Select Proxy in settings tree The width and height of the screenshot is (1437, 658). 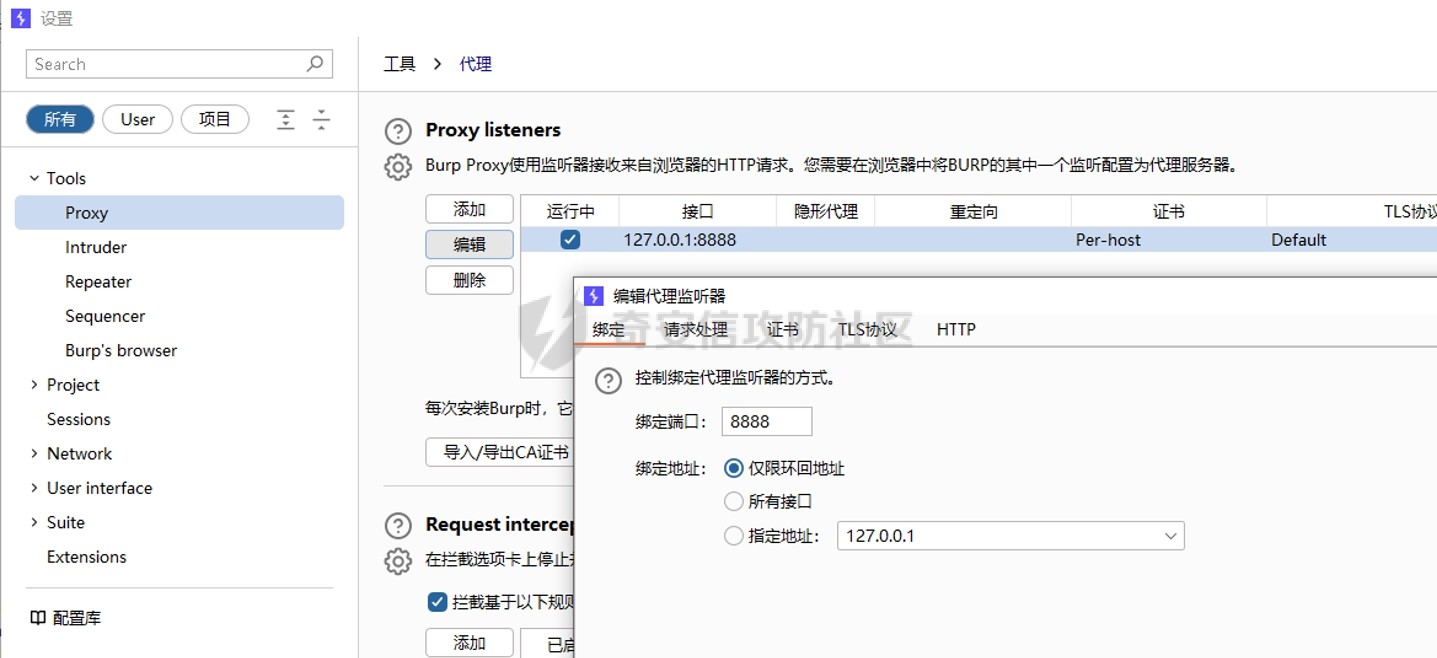click(179, 213)
